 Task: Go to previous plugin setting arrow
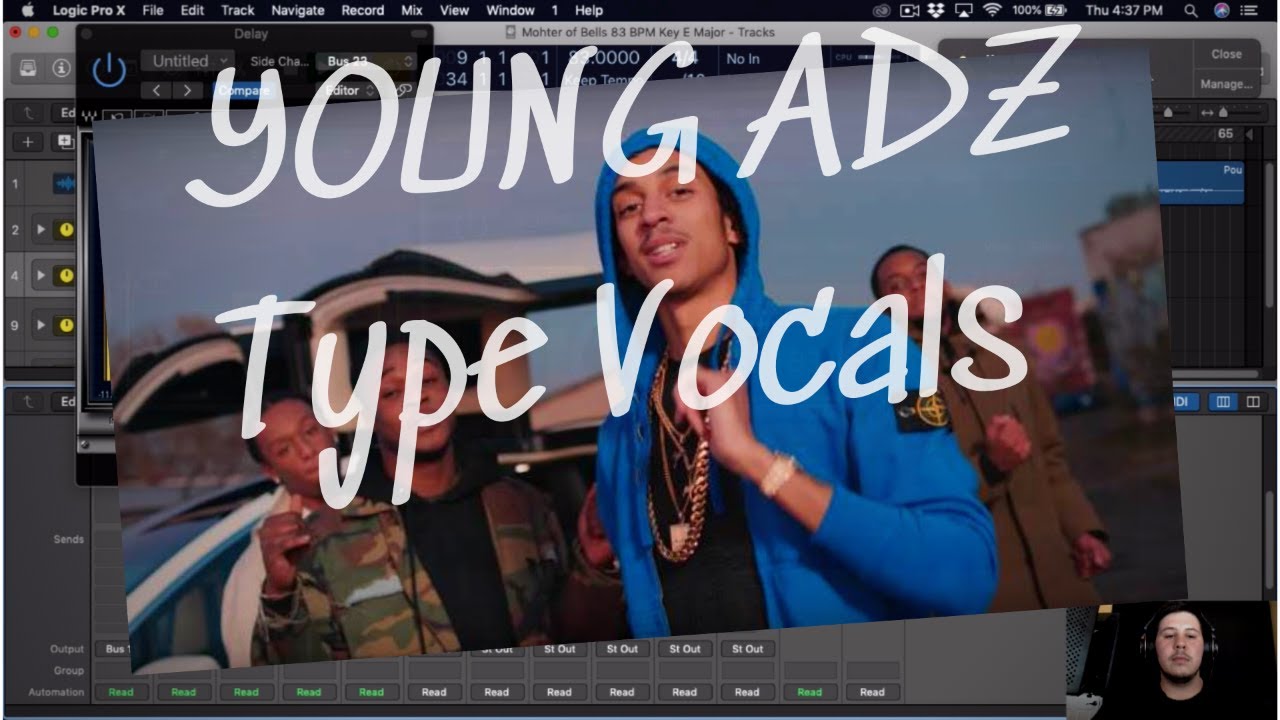(157, 90)
